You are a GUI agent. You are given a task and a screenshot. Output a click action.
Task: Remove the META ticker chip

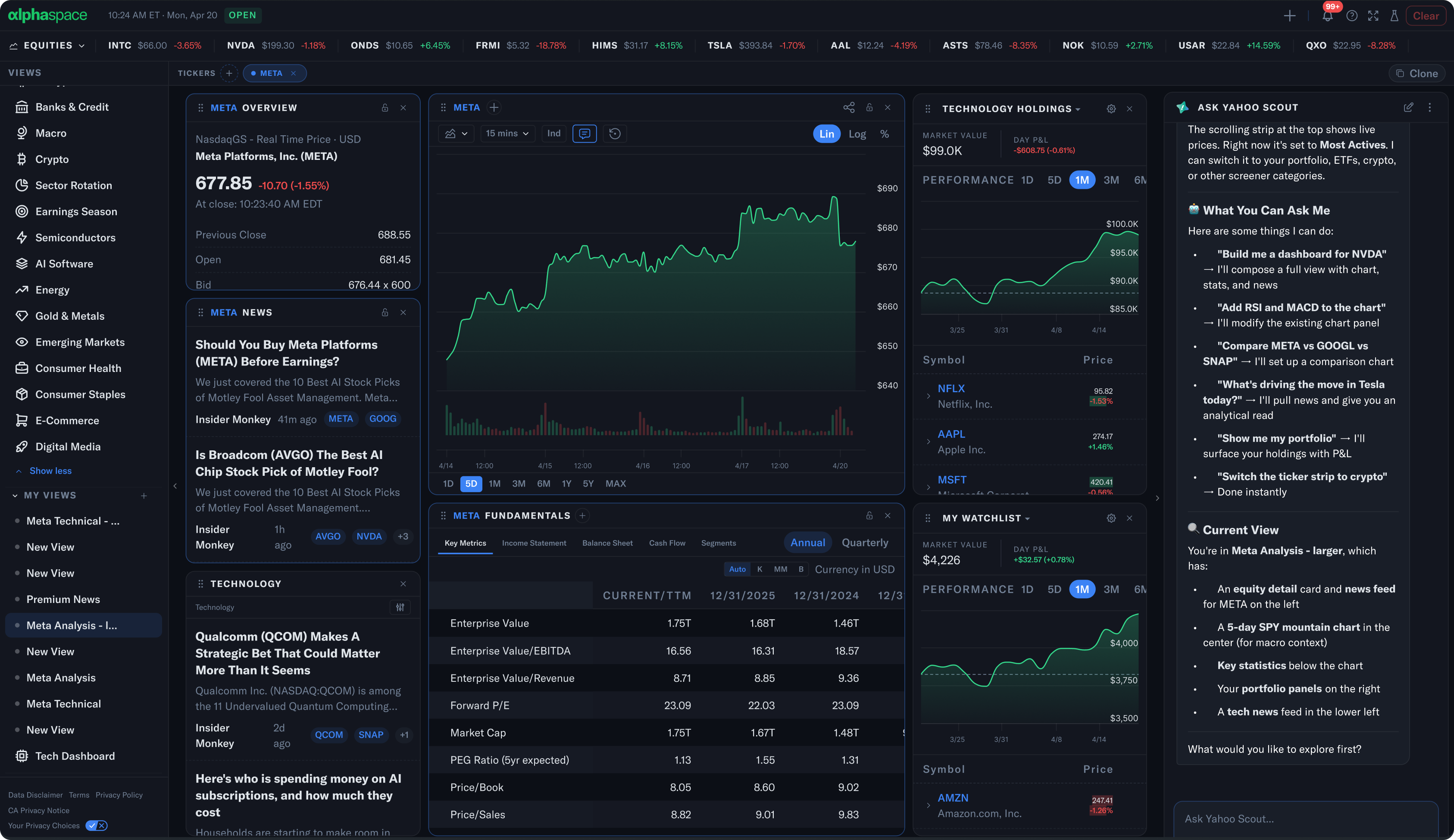point(293,73)
